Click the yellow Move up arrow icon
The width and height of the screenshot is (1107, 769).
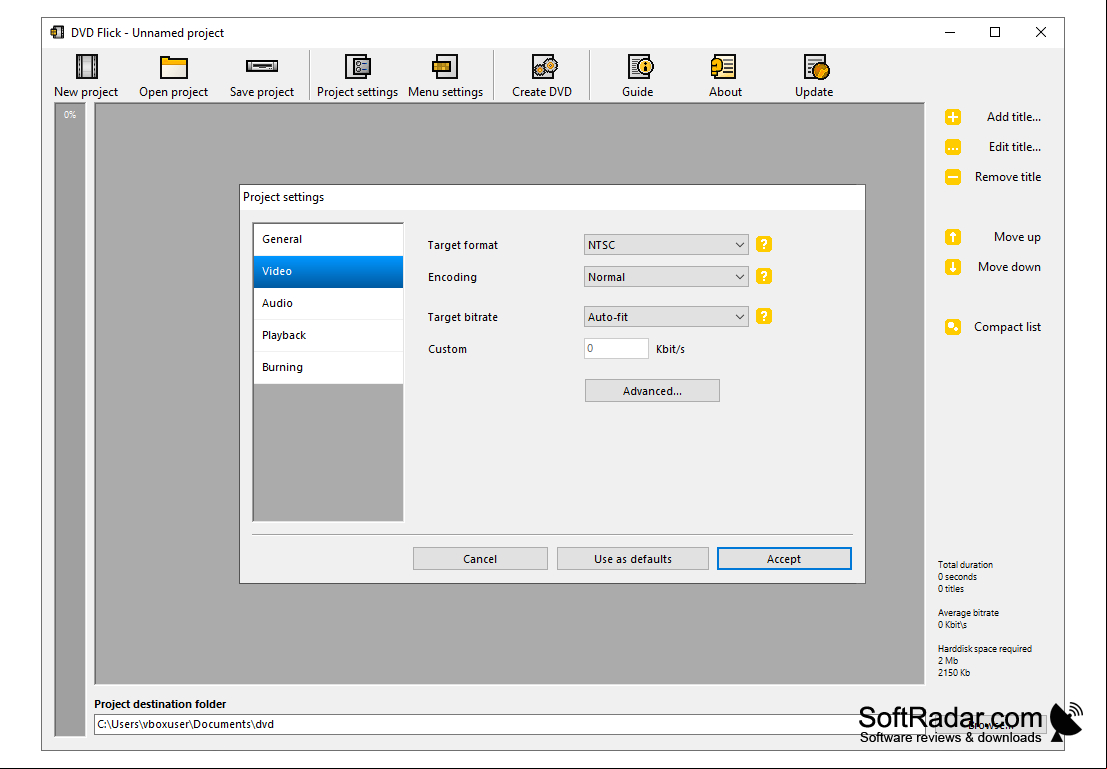tap(953, 237)
